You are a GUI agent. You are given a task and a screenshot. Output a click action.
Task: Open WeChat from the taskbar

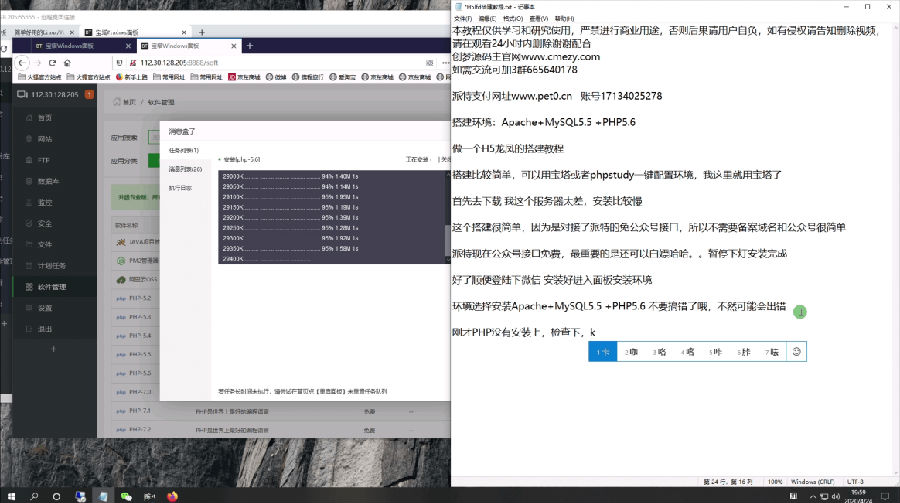(x=126, y=495)
